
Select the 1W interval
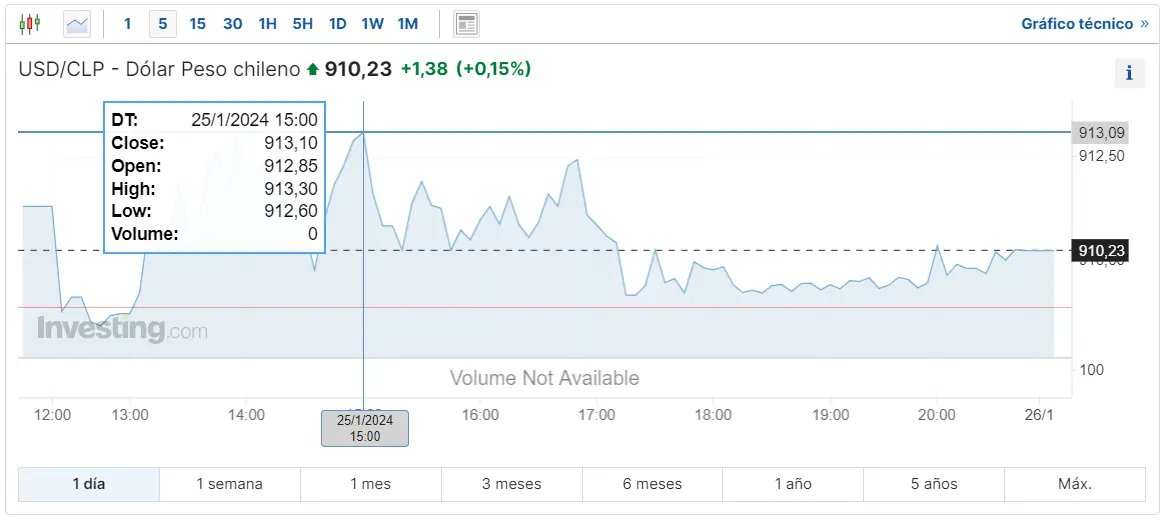click(x=373, y=24)
